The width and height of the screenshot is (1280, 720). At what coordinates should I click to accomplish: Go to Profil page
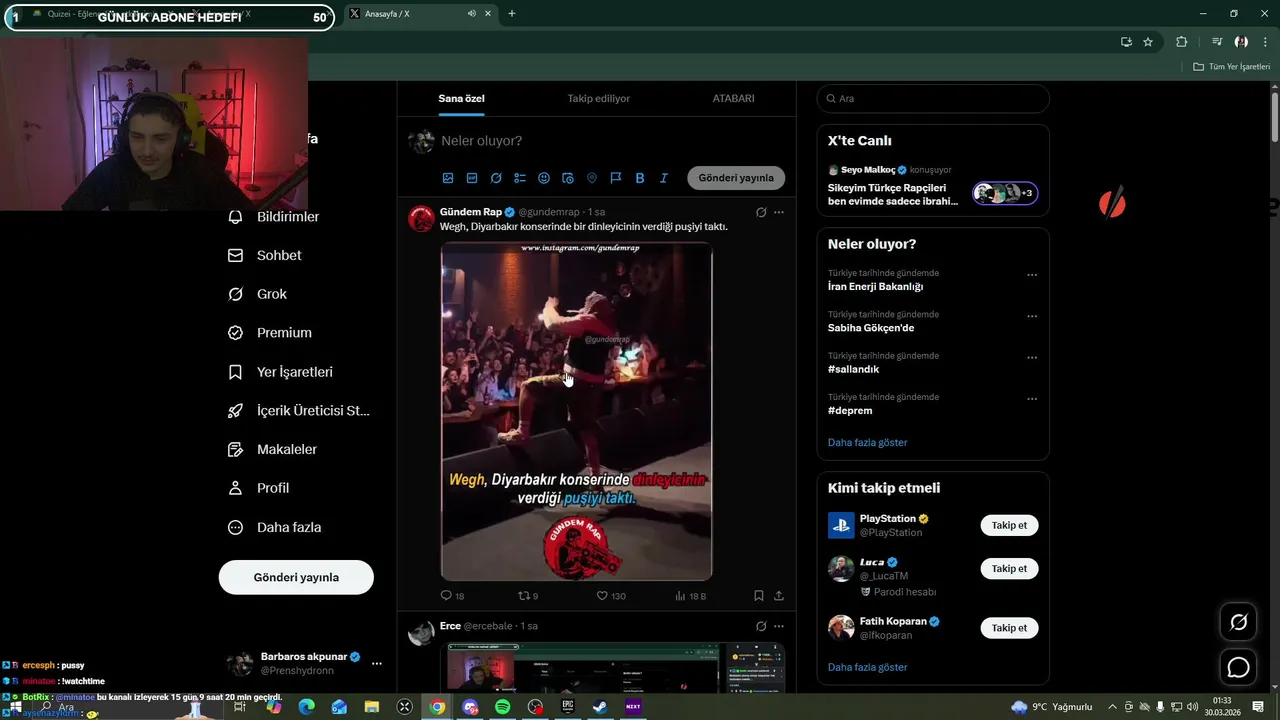click(x=259, y=488)
